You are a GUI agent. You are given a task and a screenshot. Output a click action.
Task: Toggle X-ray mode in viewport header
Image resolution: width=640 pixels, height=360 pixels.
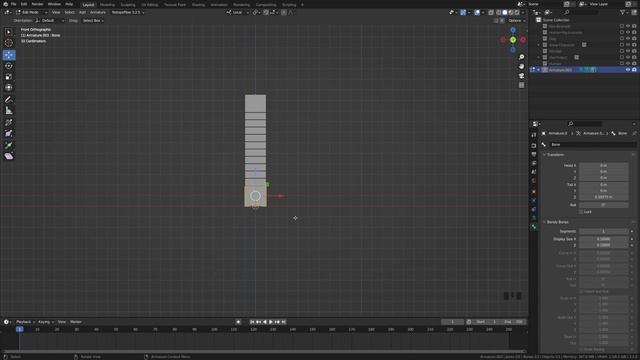point(491,13)
